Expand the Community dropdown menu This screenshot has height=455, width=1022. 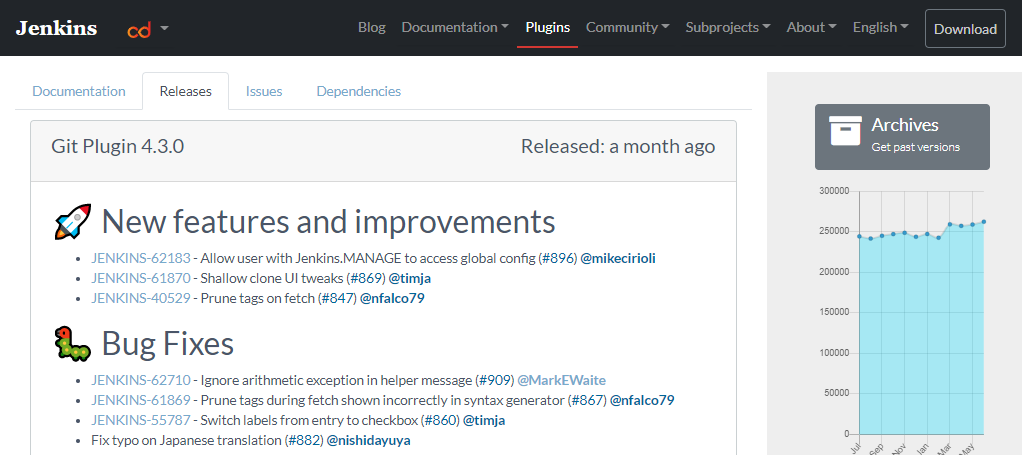(628, 27)
